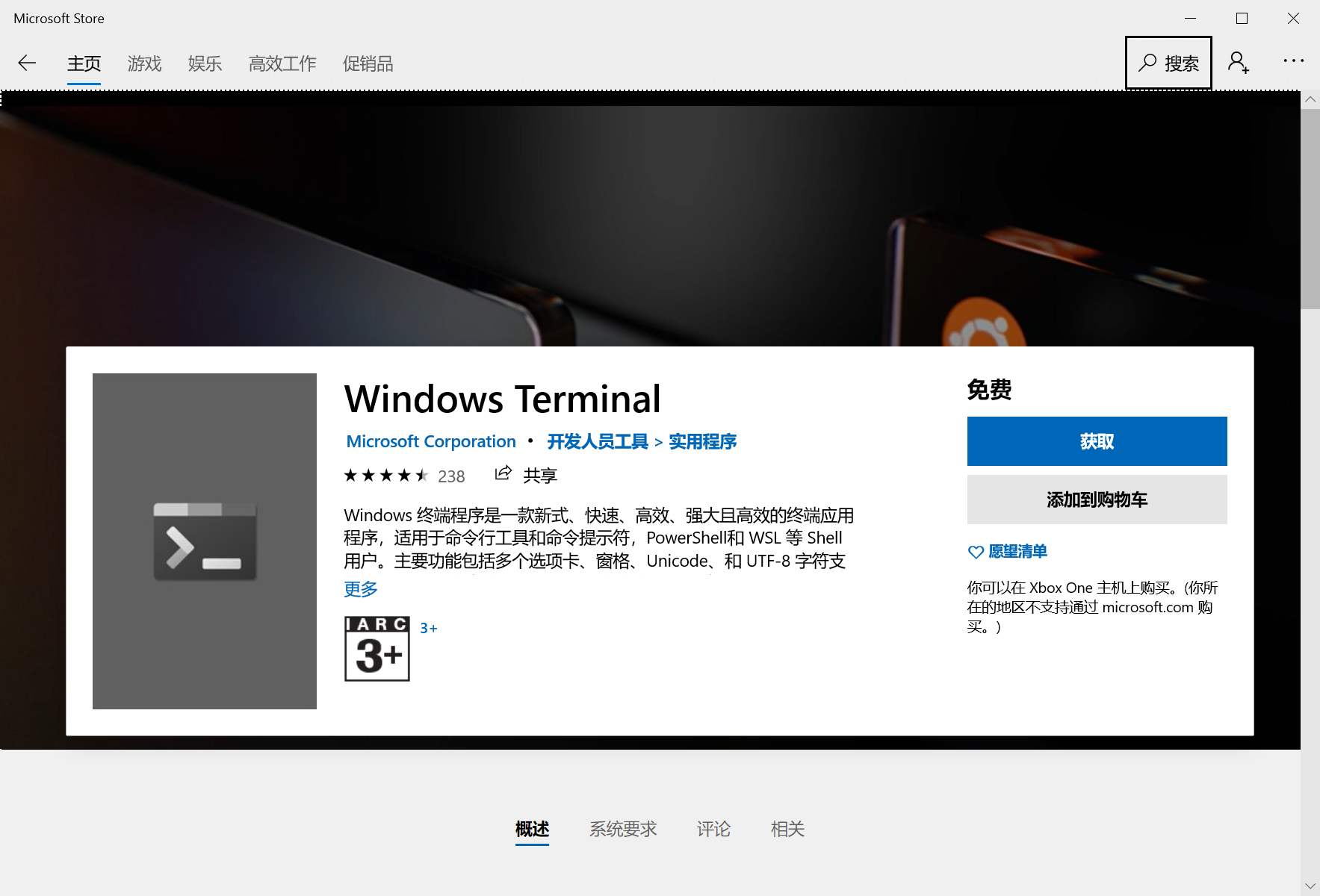The height and width of the screenshot is (896, 1320).
Task: Click the scrollbar up arrow
Action: click(x=1310, y=99)
